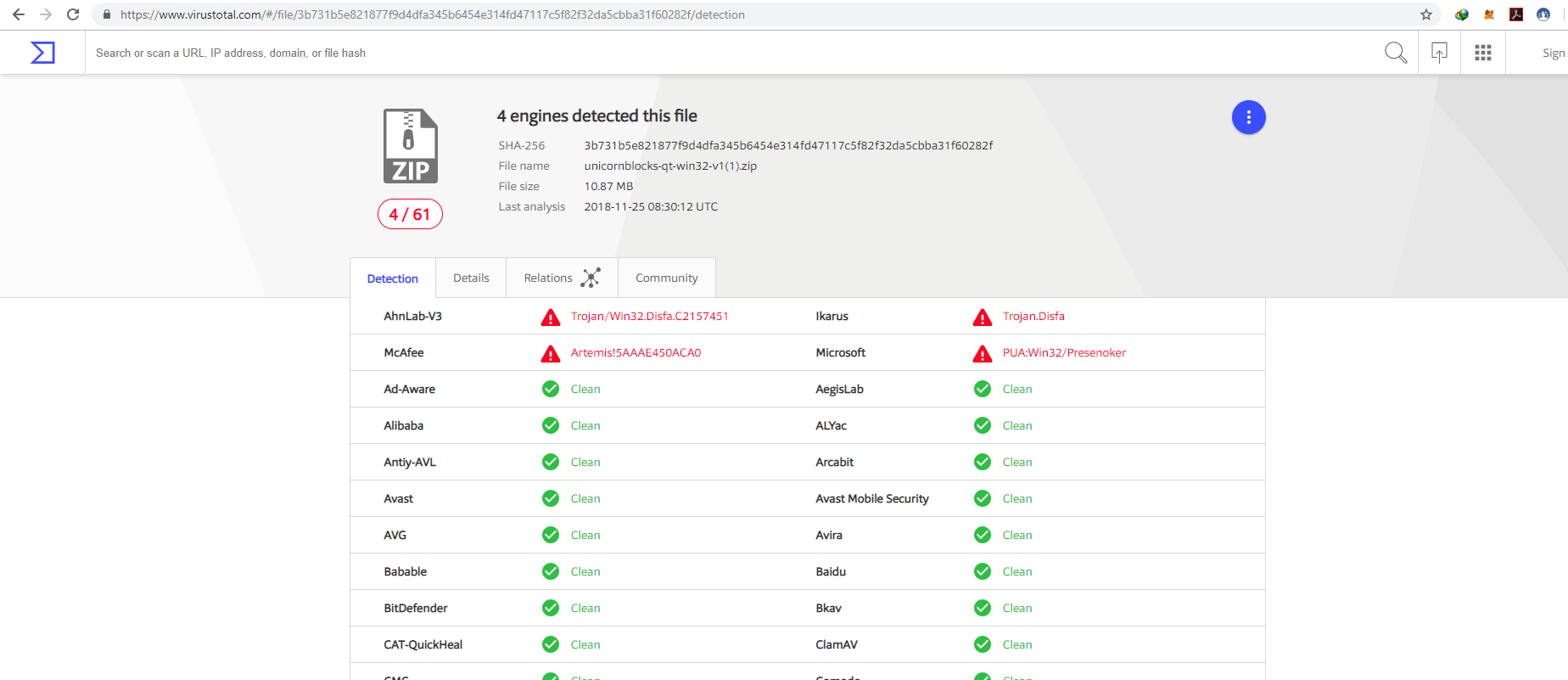
Task: Click ClamAV green check icon
Action: (x=983, y=644)
